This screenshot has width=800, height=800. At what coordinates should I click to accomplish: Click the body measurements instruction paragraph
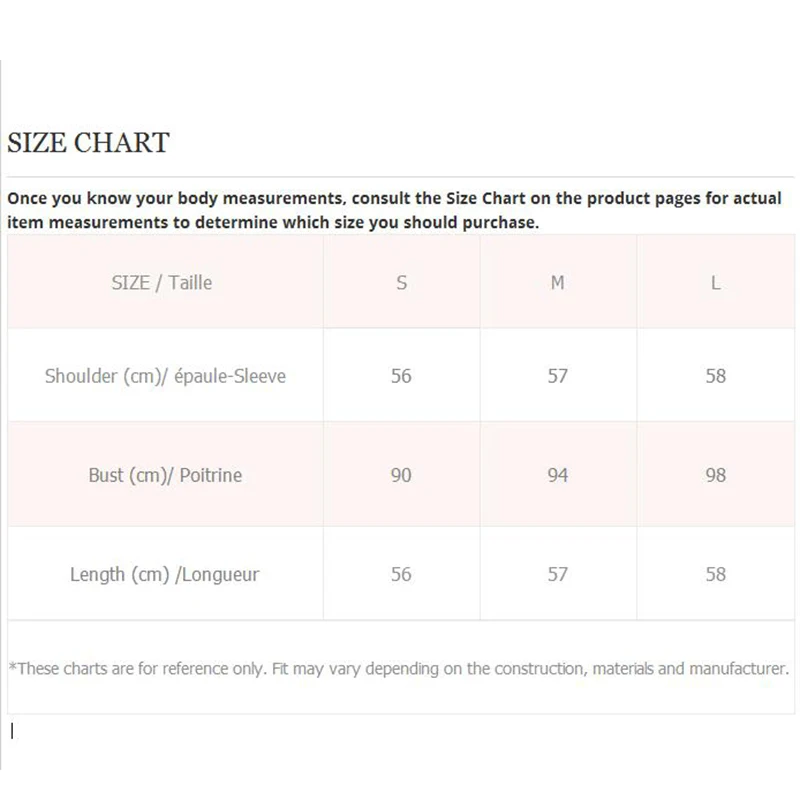click(x=394, y=210)
